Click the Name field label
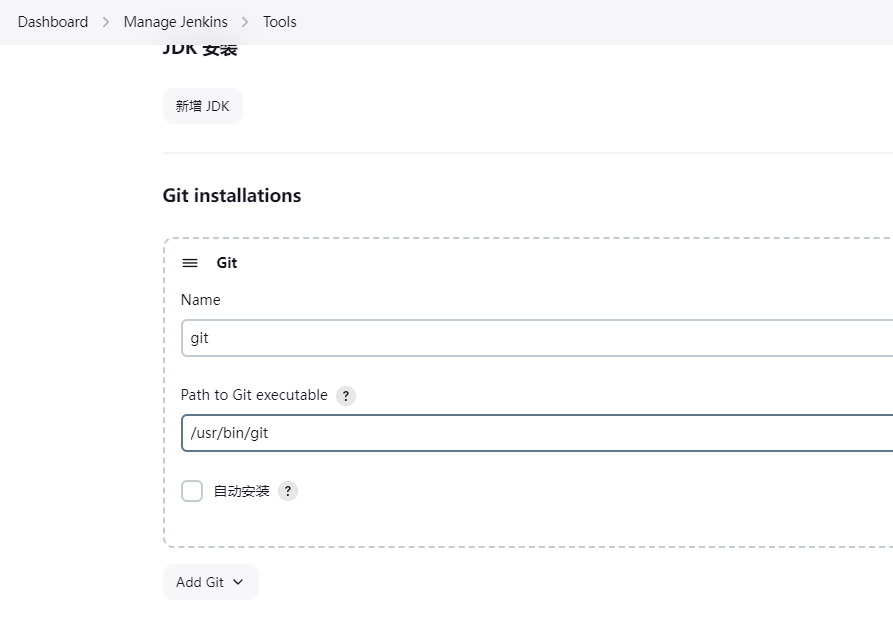The width and height of the screenshot is (893, 623). [x=200, y=300]
